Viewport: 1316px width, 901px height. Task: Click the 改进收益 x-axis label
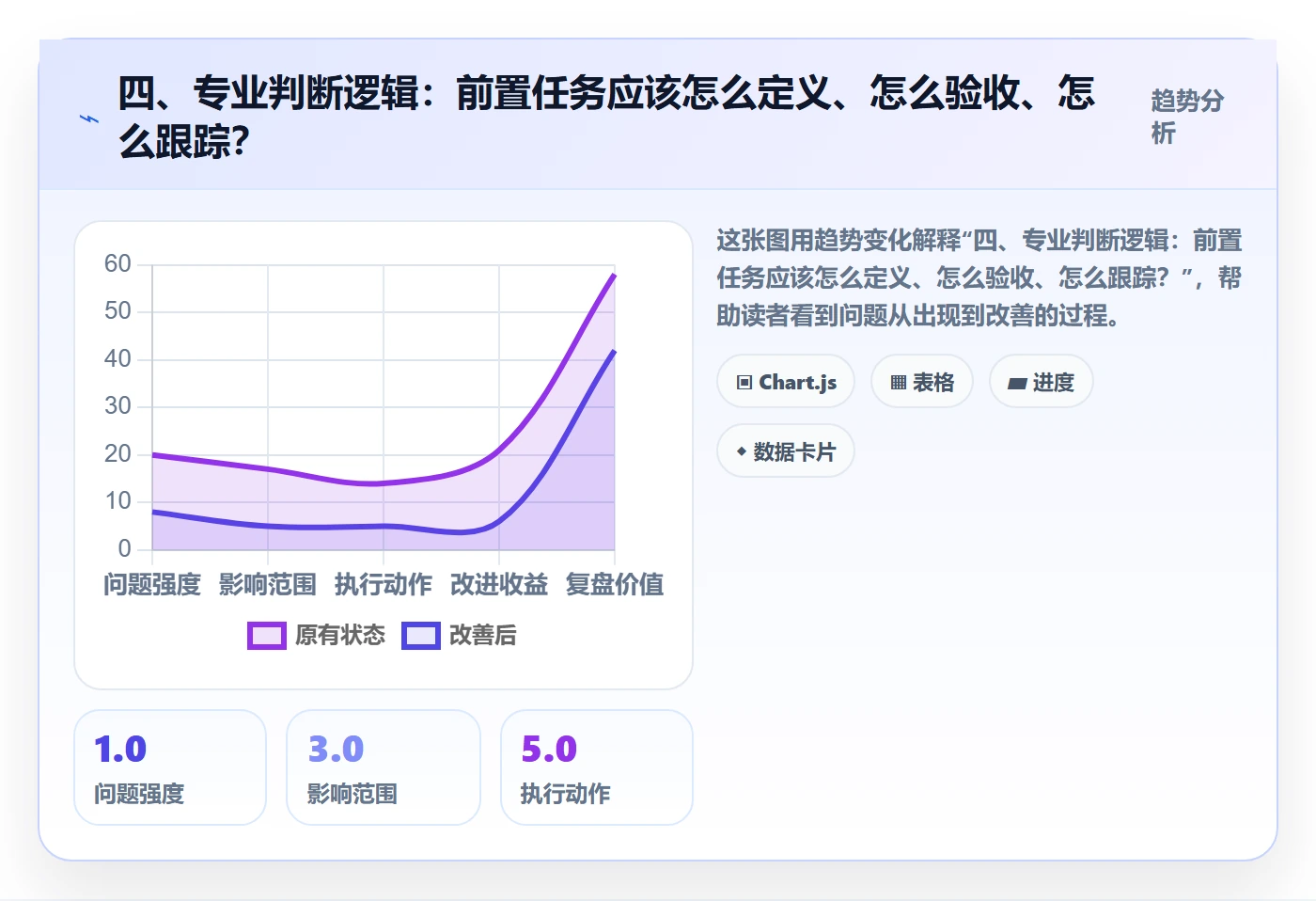(499, 585)
